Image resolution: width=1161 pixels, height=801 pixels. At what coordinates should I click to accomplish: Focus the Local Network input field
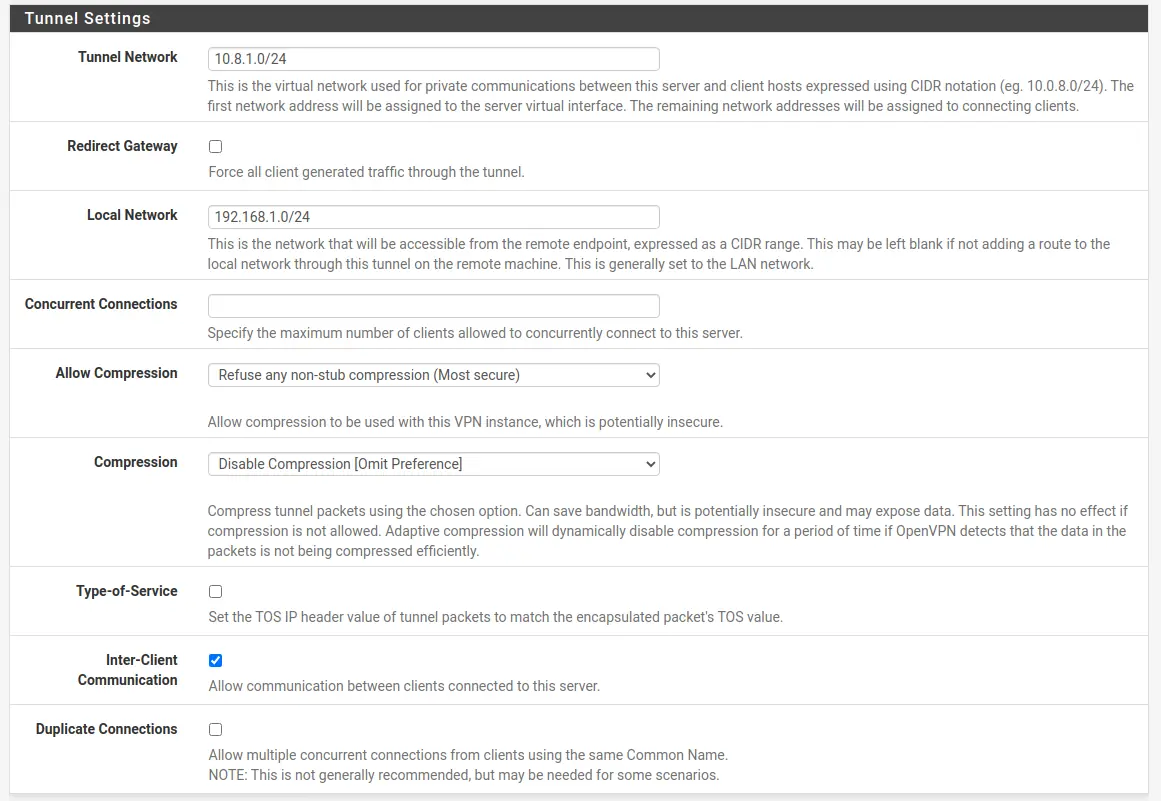click(433, 217)
